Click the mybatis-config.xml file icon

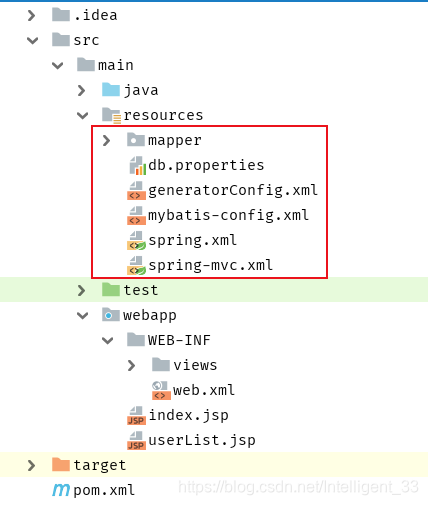pos(136,215)
